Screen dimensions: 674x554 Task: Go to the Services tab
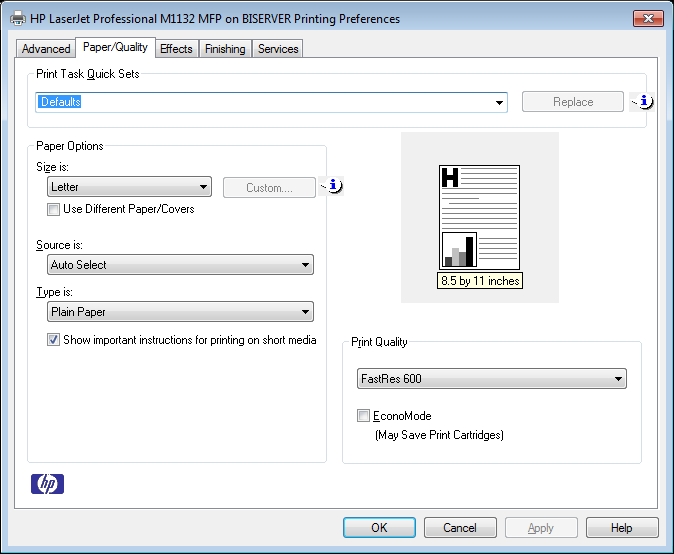[278, 49]
